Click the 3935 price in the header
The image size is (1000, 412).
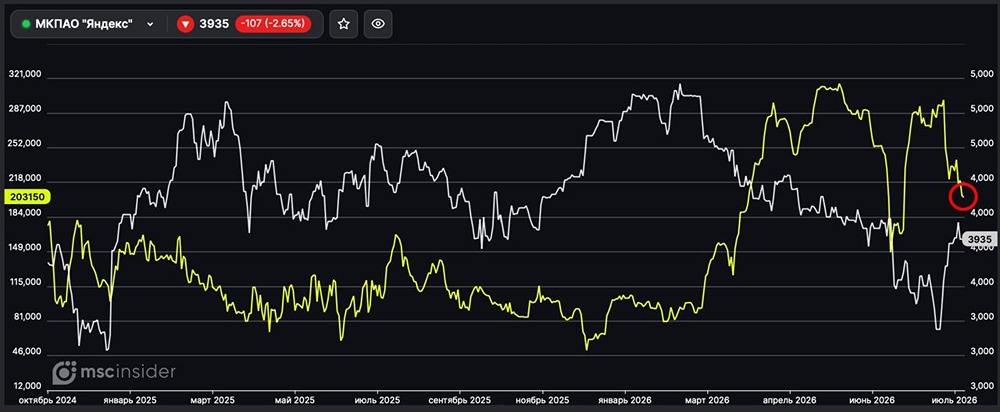click(x=216, y=24)
